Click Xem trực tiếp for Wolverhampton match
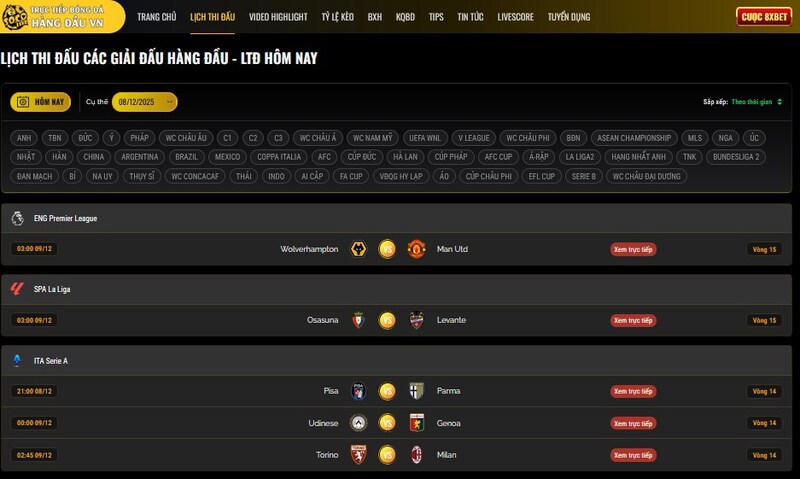Image resolution: width=800 pixels, height=479 pixels. click(633, 249)
